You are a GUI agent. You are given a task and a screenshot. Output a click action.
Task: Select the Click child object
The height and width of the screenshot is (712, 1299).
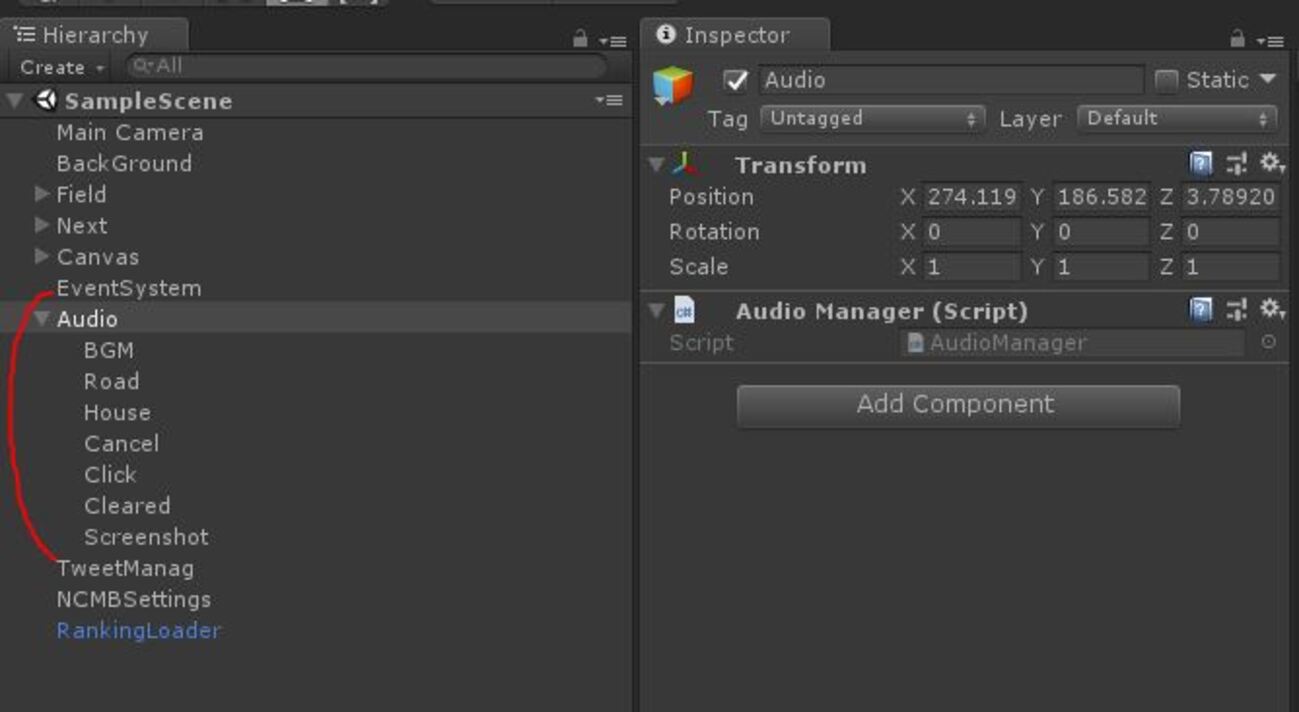tap(110, 474)
